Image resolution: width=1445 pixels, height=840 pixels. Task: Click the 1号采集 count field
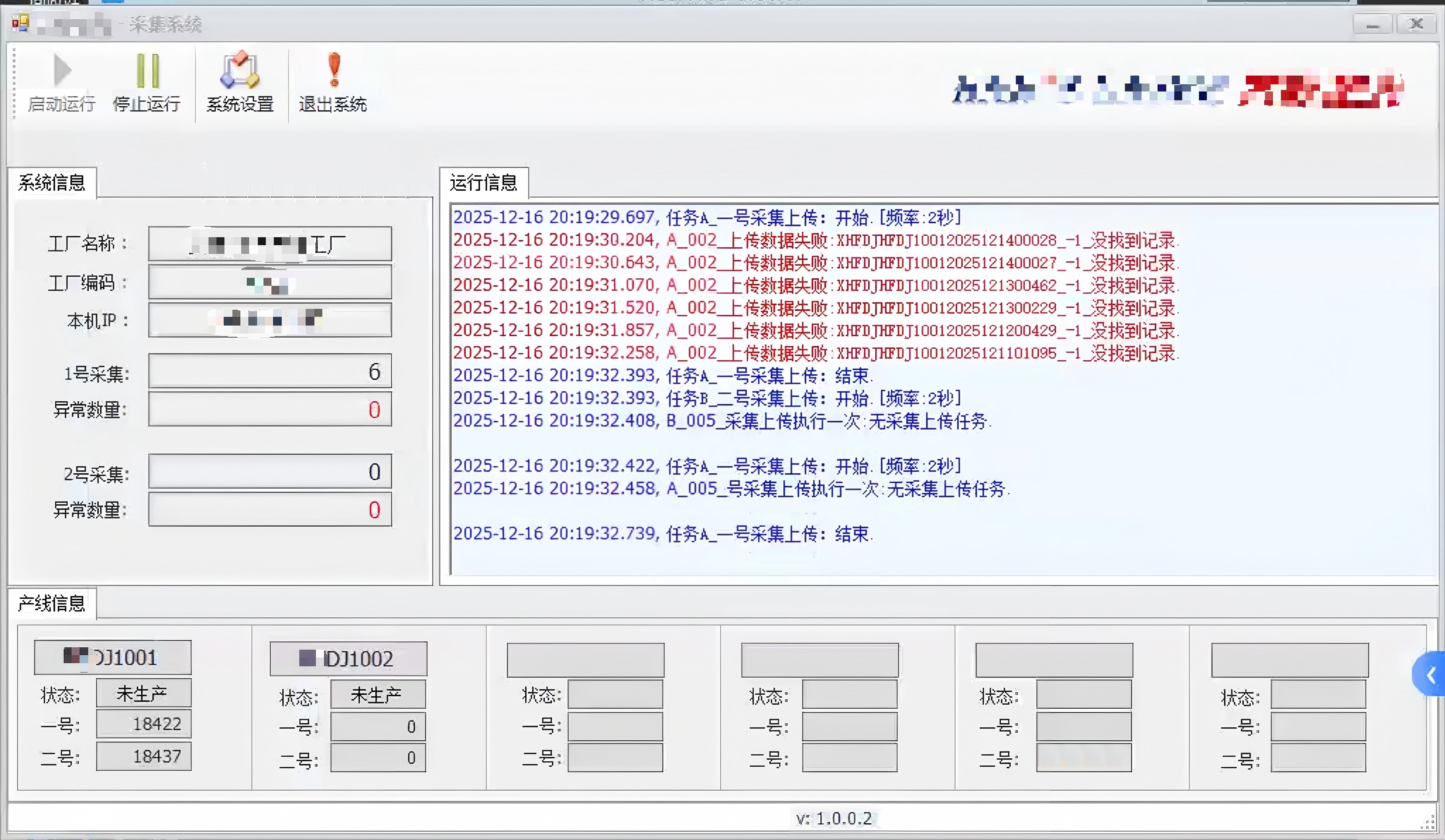point(269,371)
